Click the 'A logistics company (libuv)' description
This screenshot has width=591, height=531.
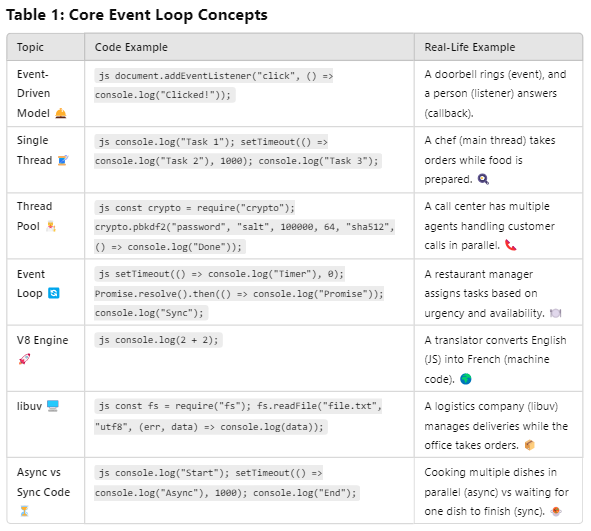[496, 425]
